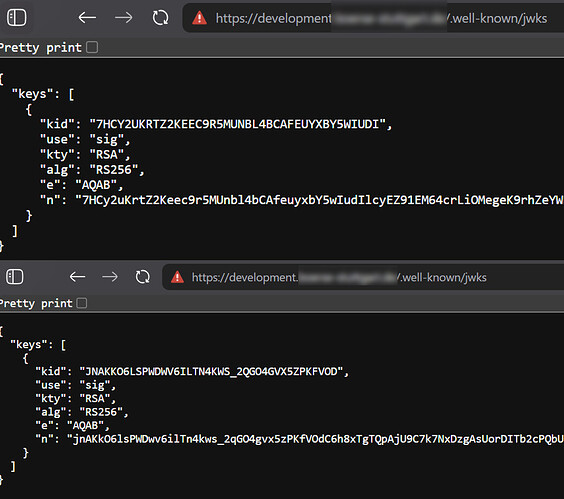
Task: Click the kid value starting 7HCY2UKRTZ2
Action: point(237,124)
